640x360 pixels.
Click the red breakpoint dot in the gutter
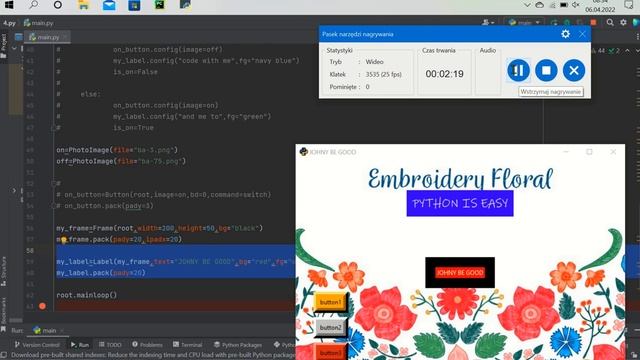(42, 306)
